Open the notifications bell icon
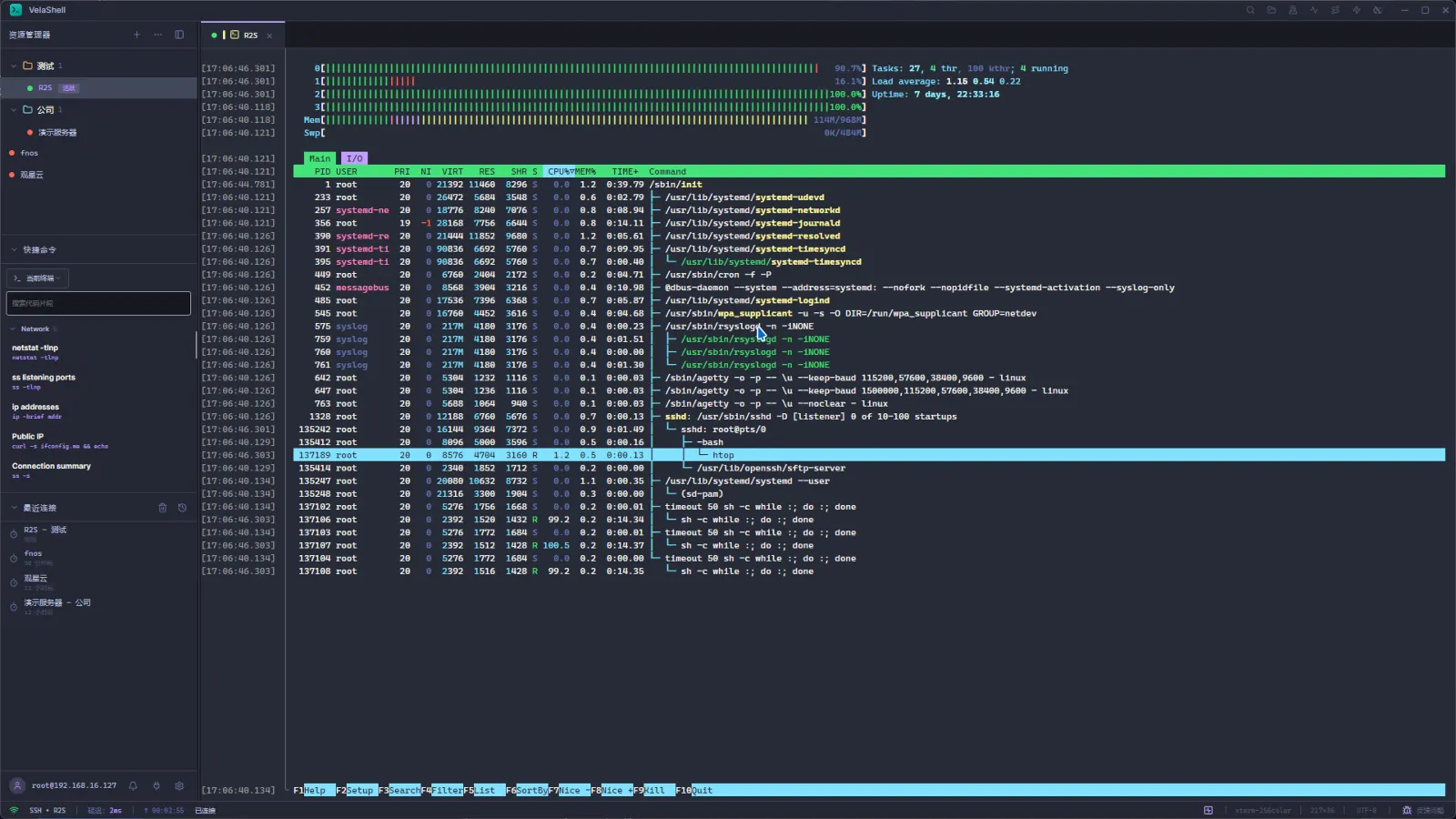The width and height of the screenshot is (1456, 819). click(x=133, y=785)
